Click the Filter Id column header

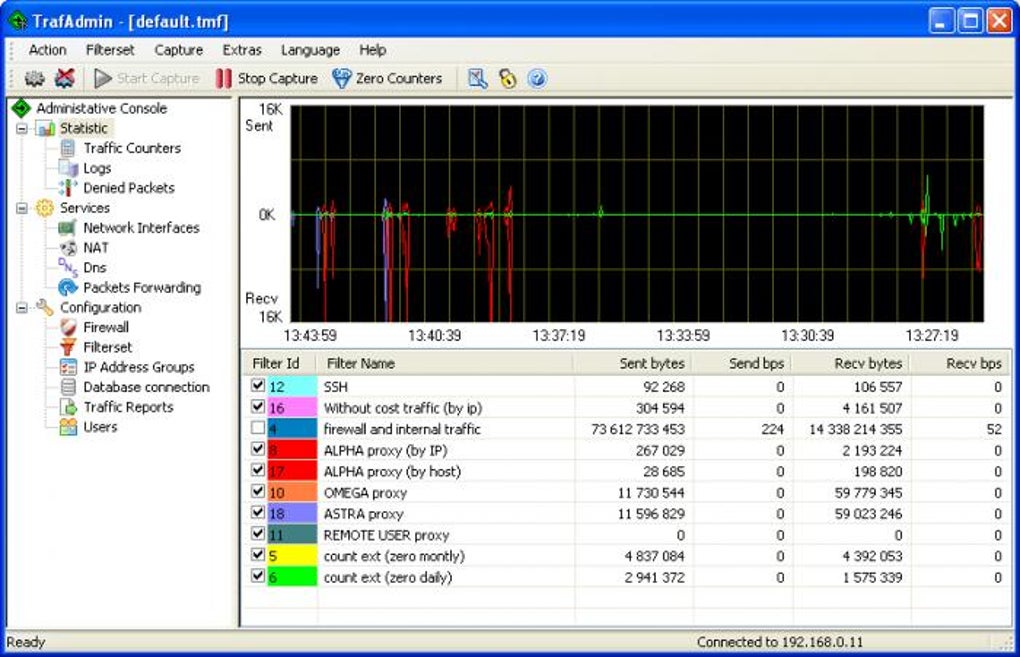click(280, 364)
